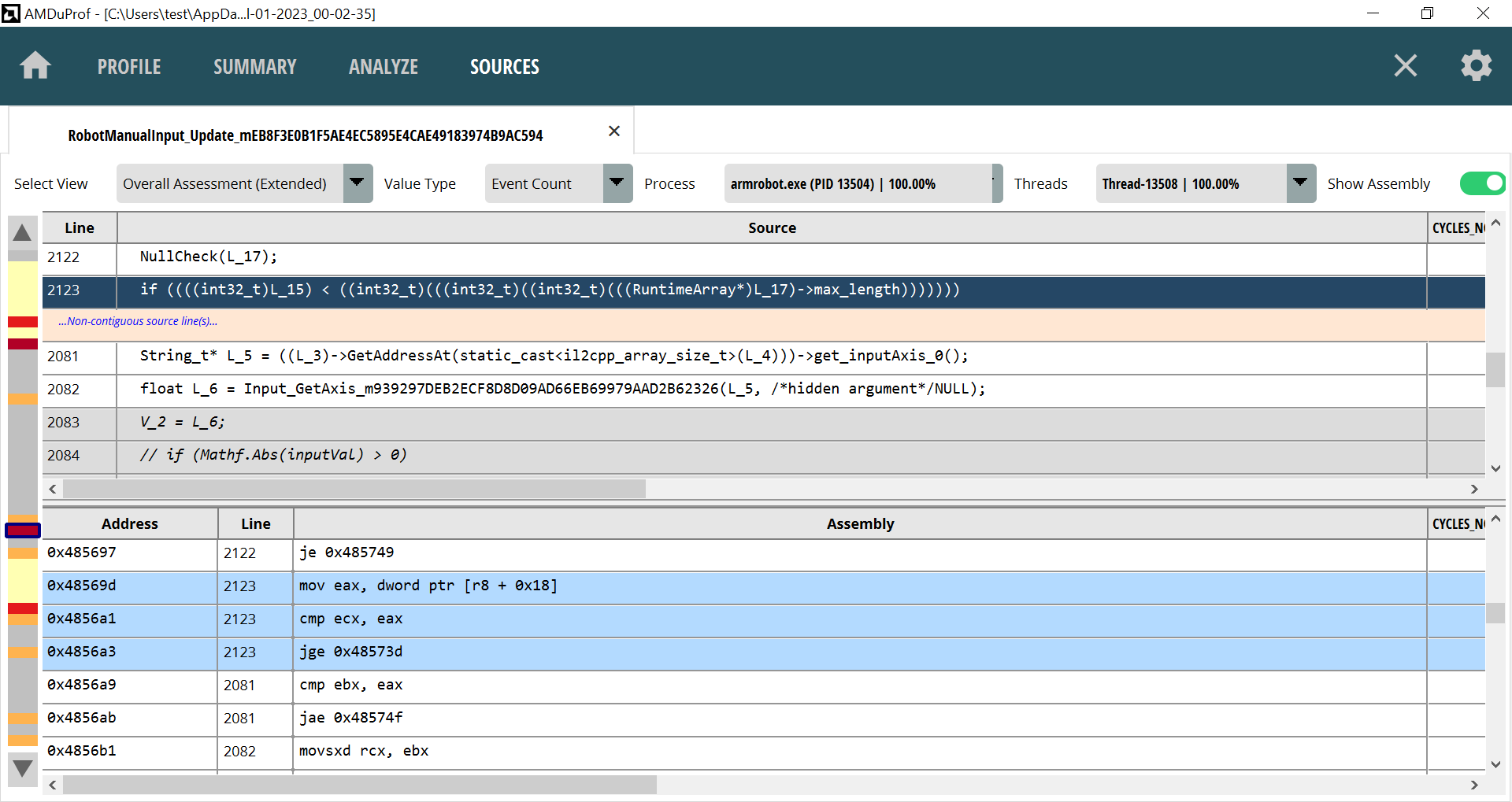The height and width of the screenshot is (802, 1512).
Task: Click CYCLES_N column header in source table
Action: pyautogui.click(x=1457, y=227)
